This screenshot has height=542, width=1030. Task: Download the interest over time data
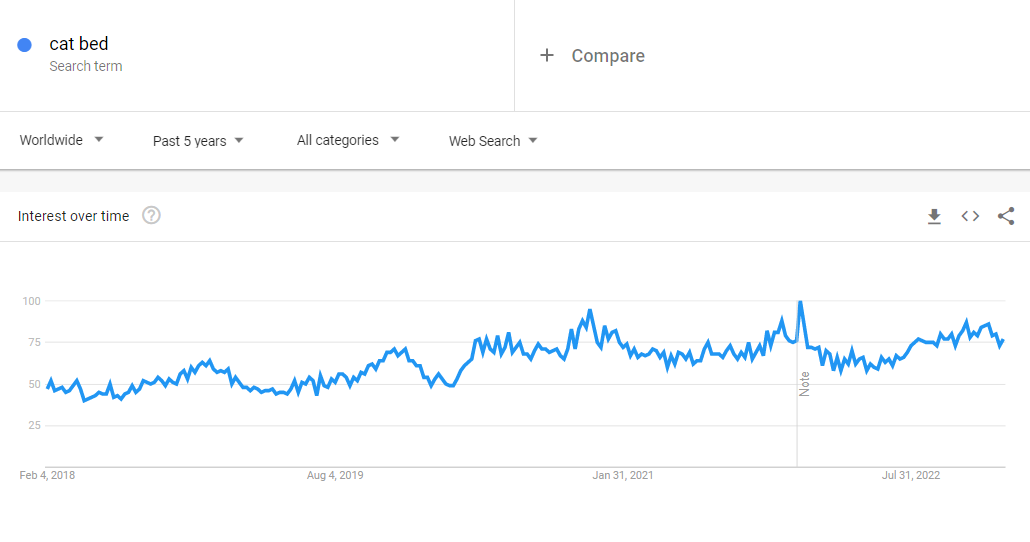(x=934, y=216)
